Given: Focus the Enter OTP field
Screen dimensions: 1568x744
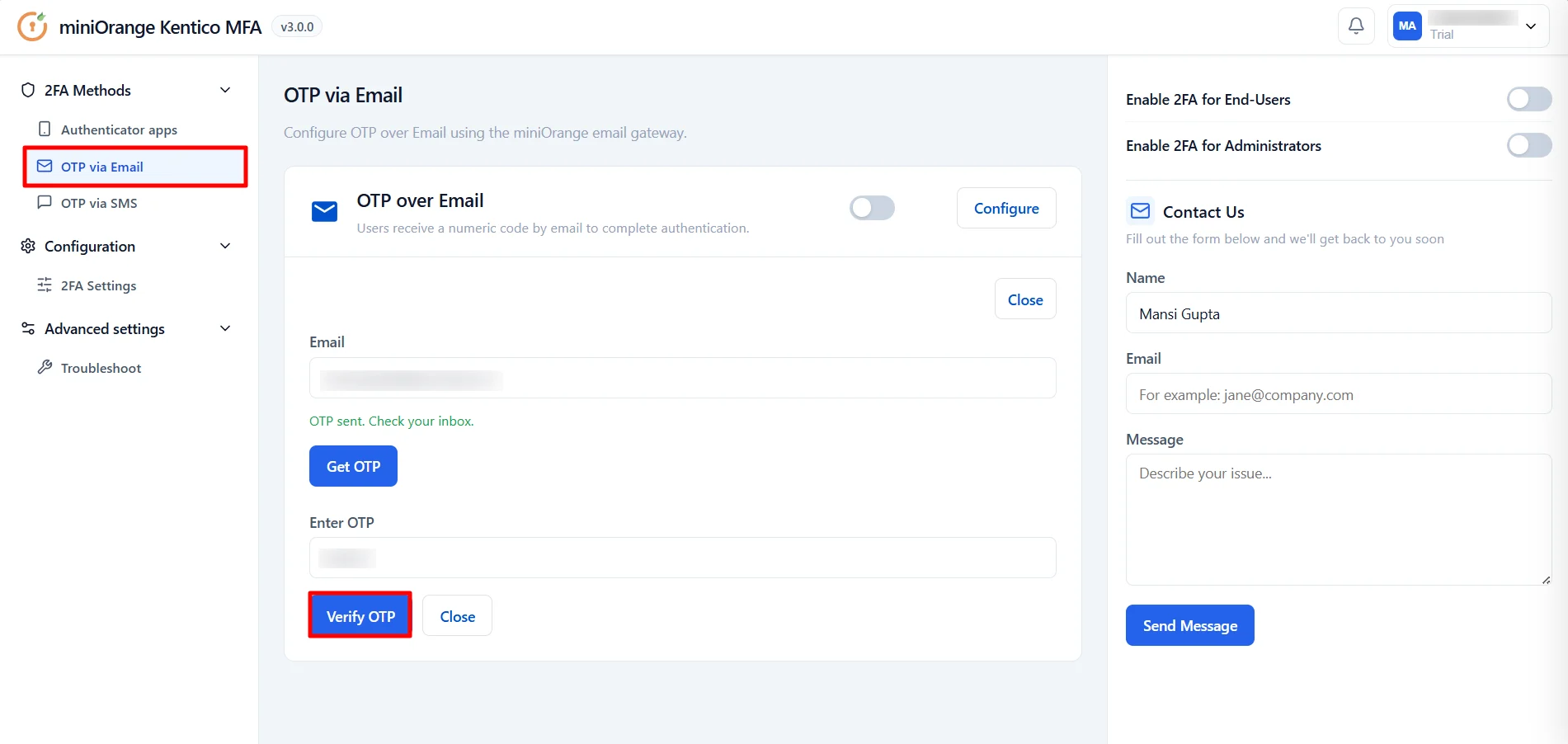Looking at the screenshot, I should pyautogui.click(x=682, y=558).
